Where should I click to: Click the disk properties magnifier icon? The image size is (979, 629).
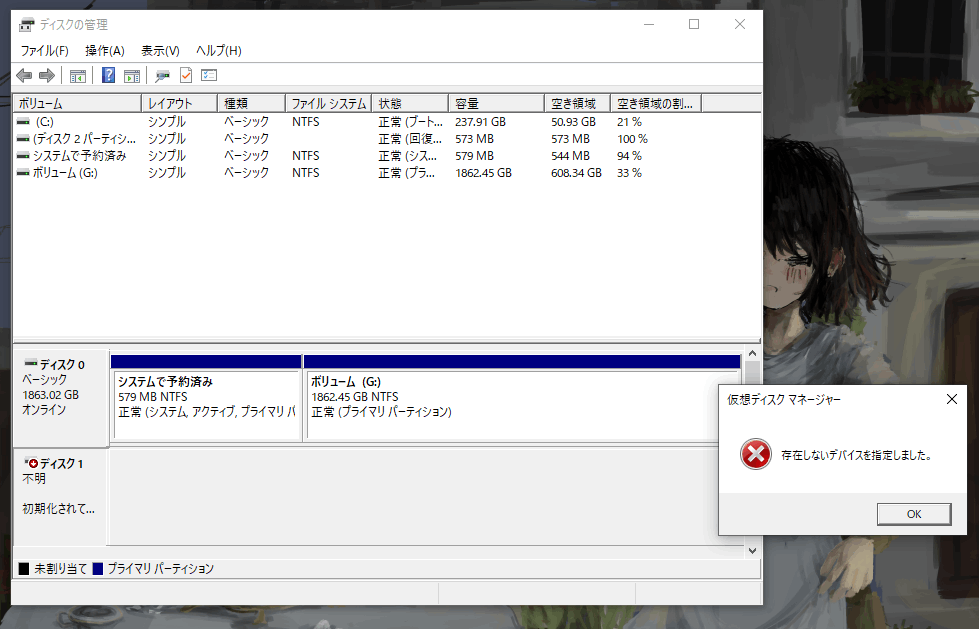(x=162, y=75)
